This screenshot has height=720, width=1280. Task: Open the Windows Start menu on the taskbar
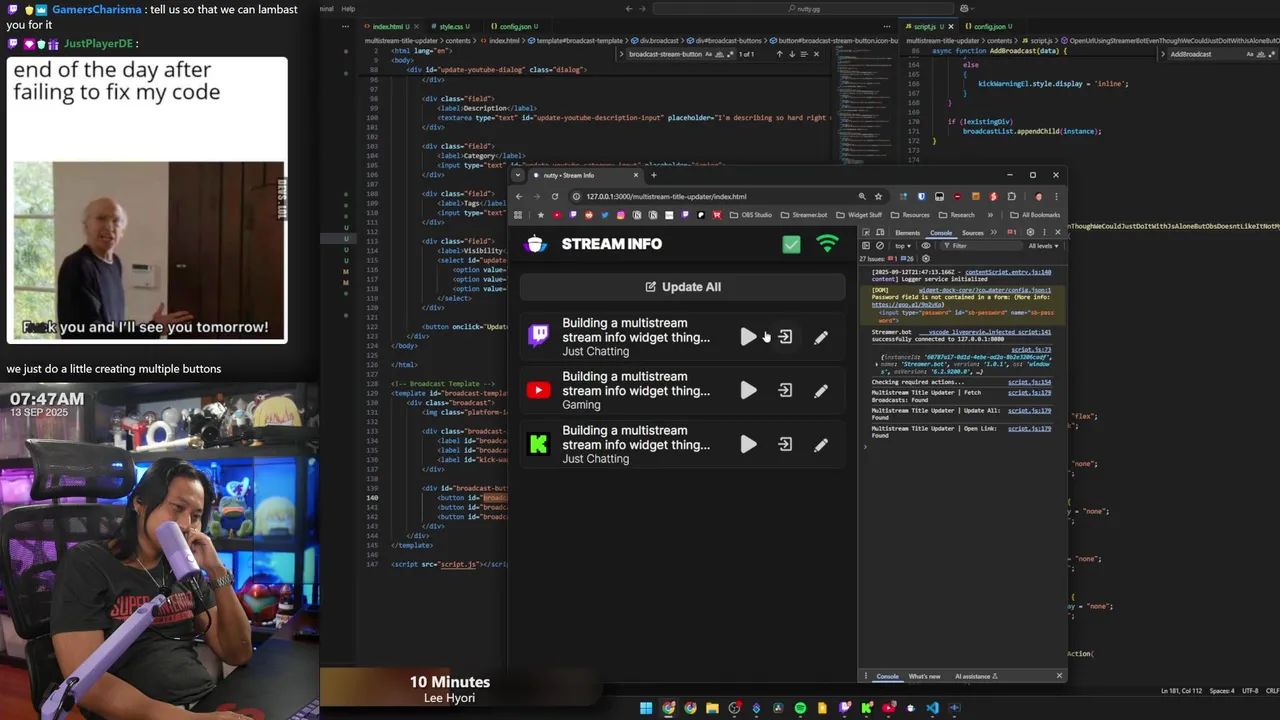coord(646,708)
